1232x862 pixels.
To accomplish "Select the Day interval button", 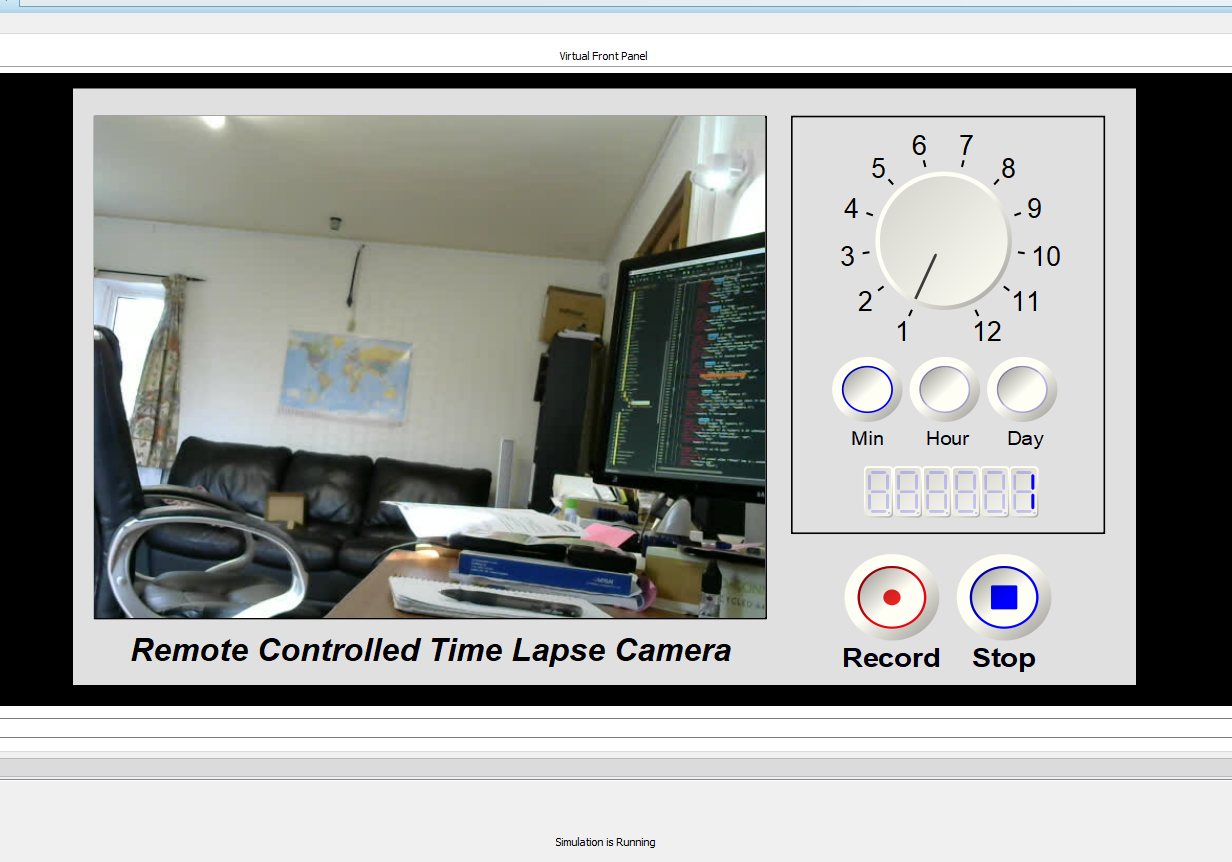I will [x=1021, y=388].
